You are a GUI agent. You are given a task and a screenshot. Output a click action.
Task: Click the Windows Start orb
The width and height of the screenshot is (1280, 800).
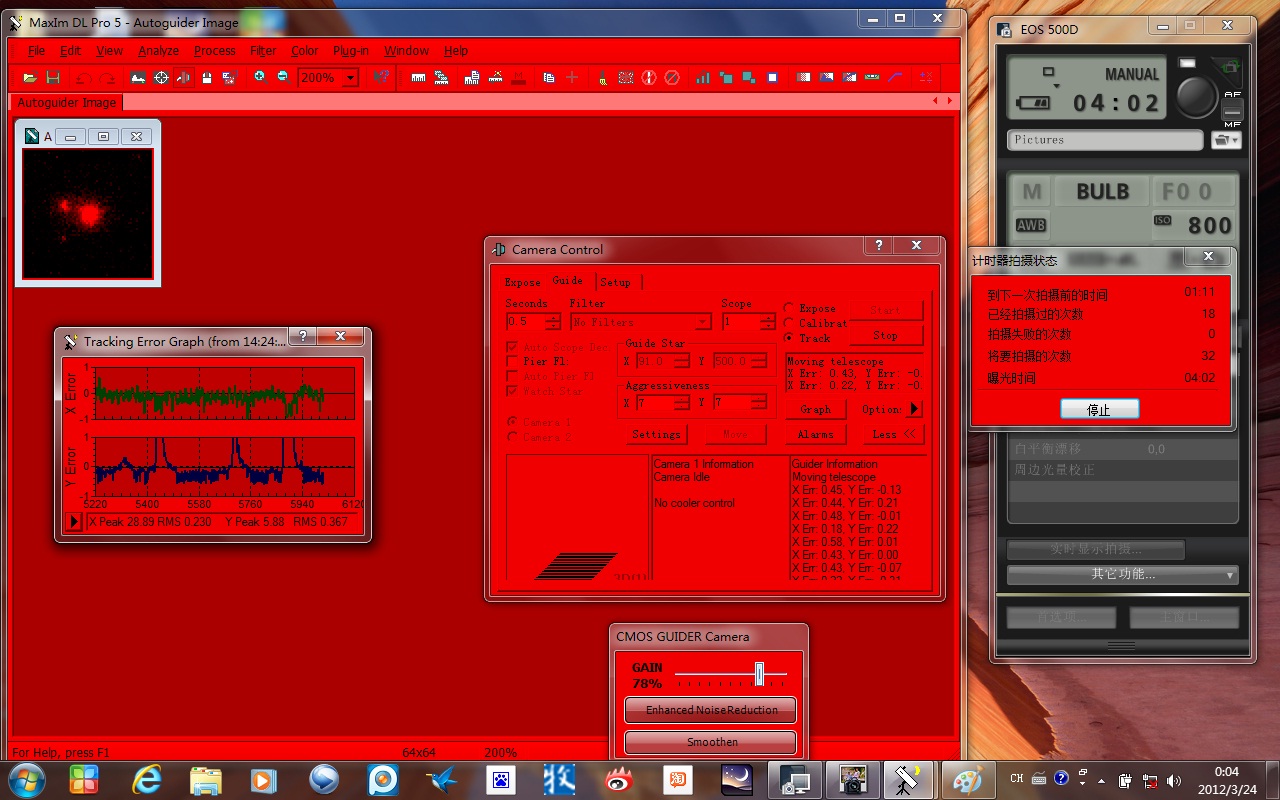25,779
